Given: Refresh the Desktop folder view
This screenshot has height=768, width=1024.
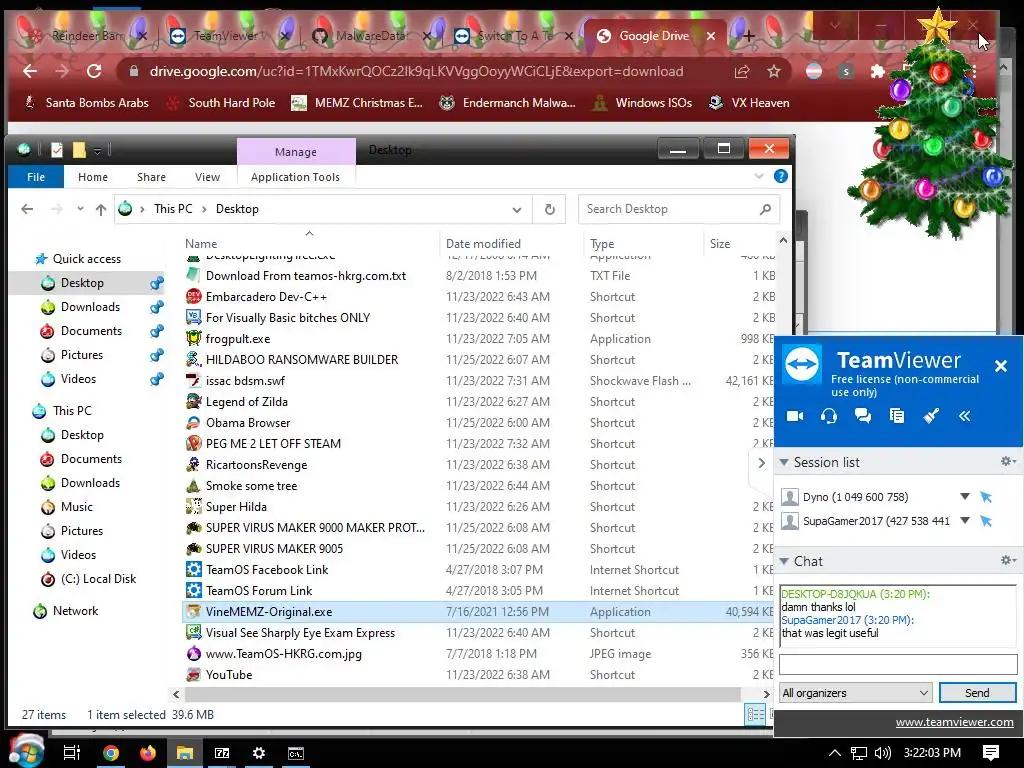Looking at the screenshot, I should coord(549,209).
